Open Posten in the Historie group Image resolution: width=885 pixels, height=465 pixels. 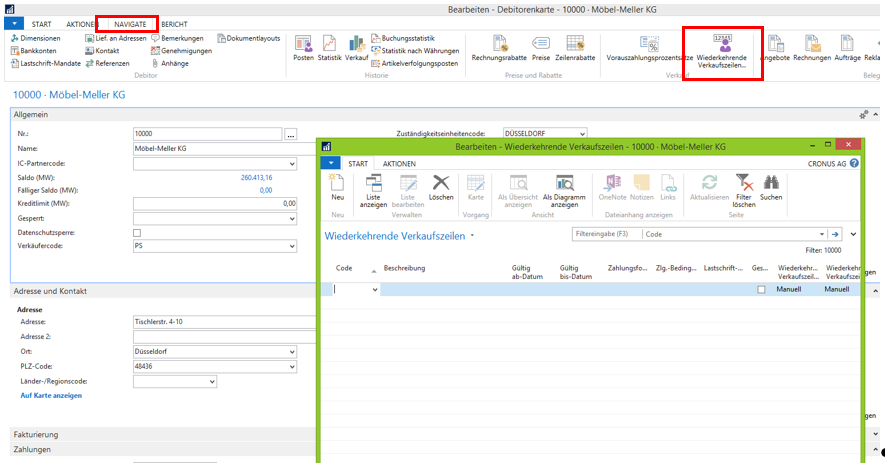[x=303, y=48]
